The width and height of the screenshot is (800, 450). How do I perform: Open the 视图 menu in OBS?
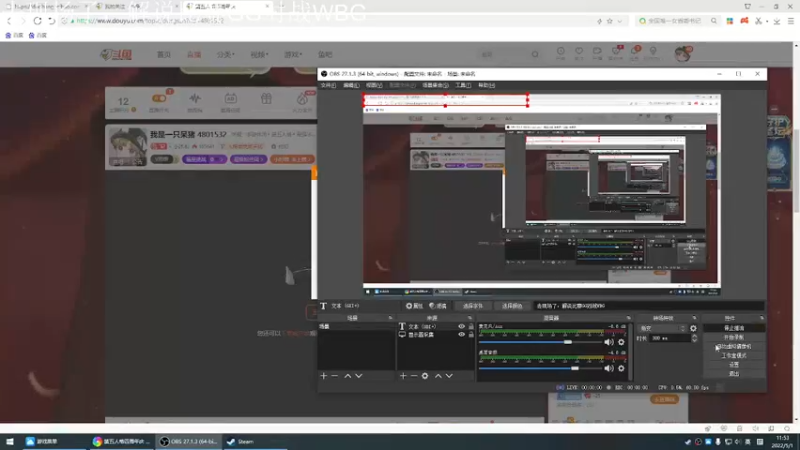click(x=374, y=85)
